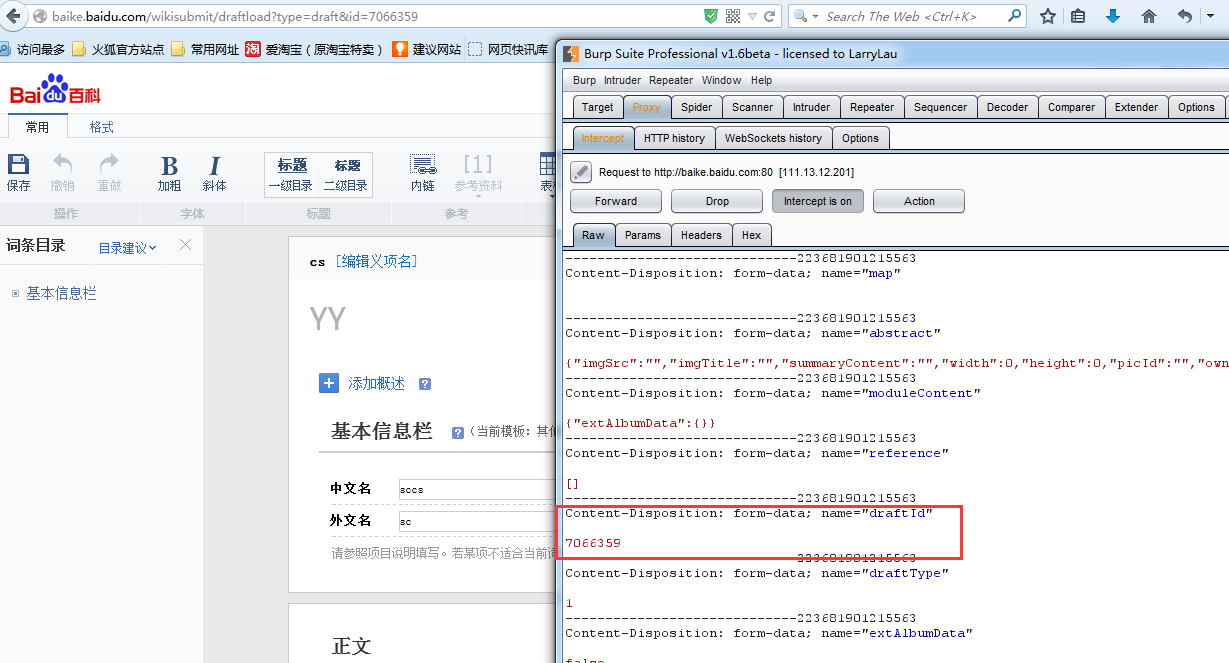Bookmark this page with the star icon

click(1047, 16)
